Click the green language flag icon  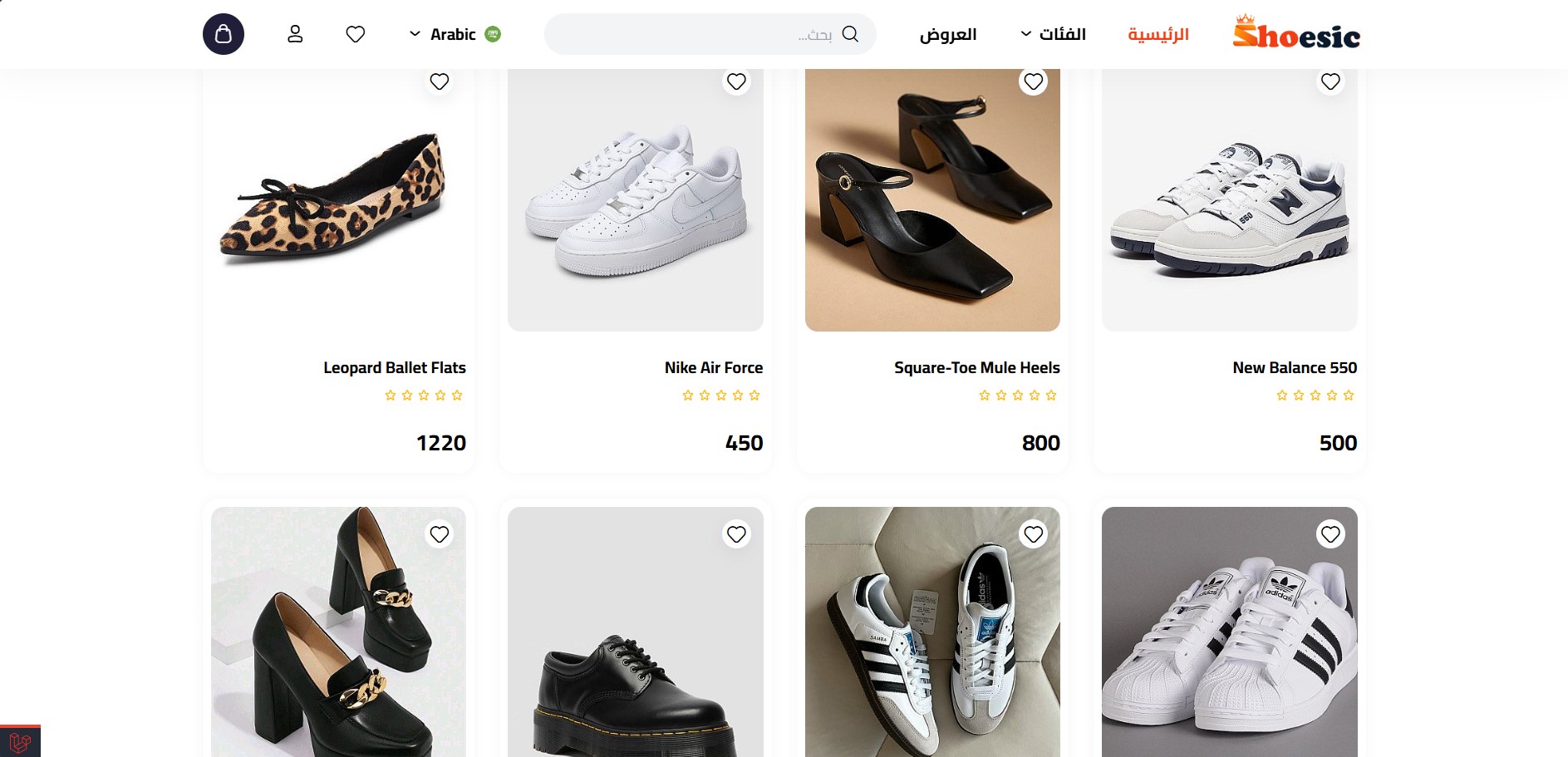[x=493, y=34]
